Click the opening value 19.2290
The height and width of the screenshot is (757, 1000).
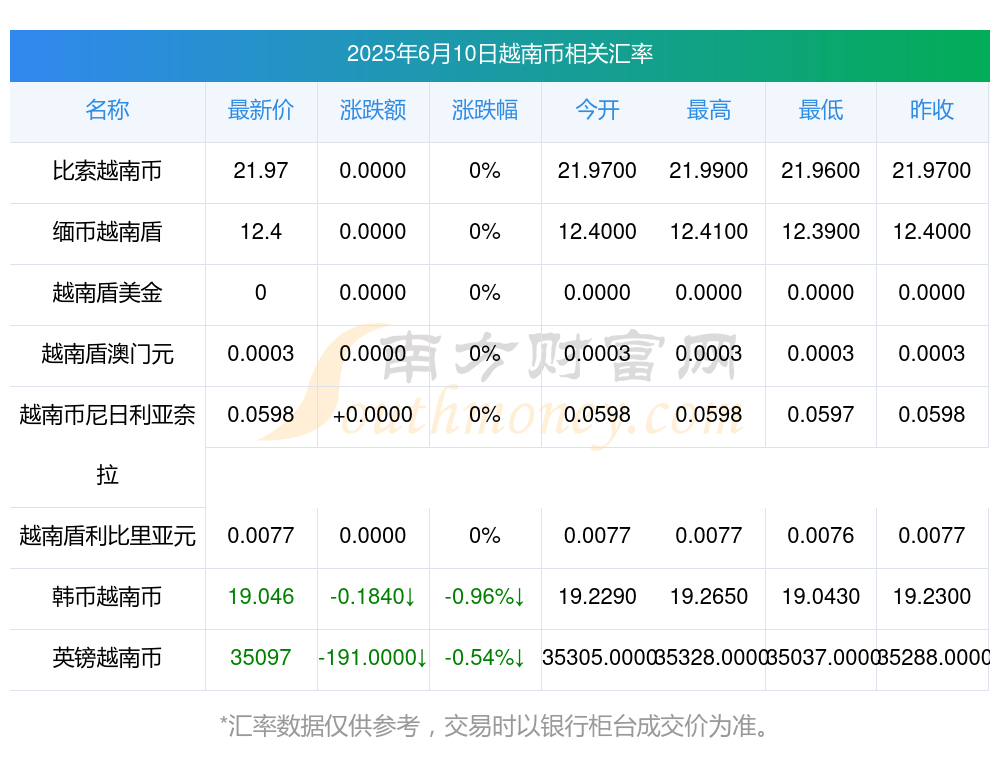[597, 597]
